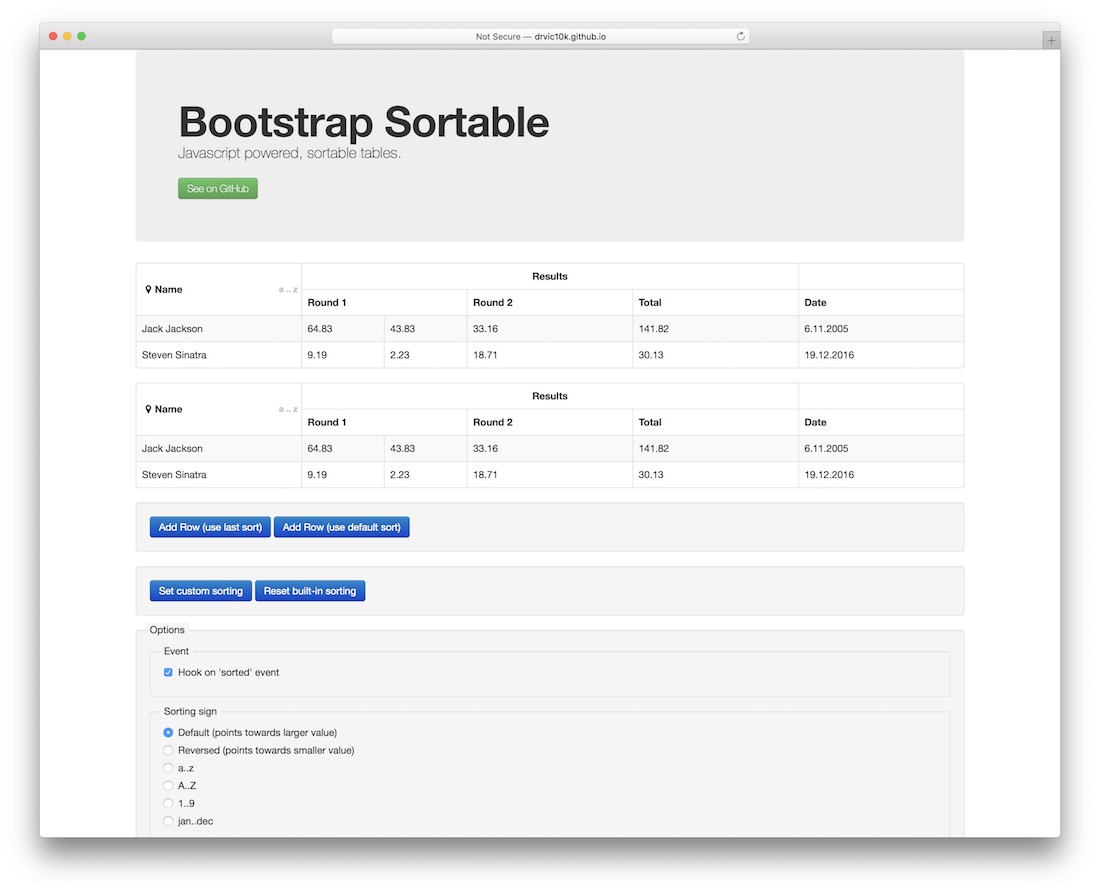Click the browser address bar showing drvic10k.github.io
The width and height of the screenshot is (1100, 894).
coord(540,36)
